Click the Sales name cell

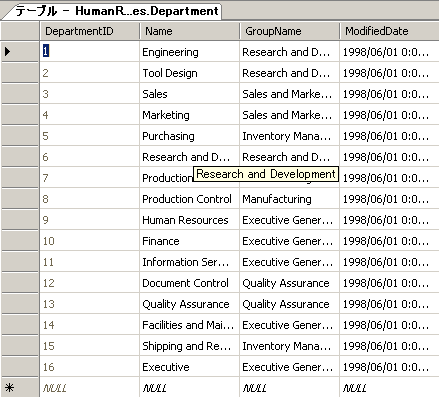coord(189,94)
